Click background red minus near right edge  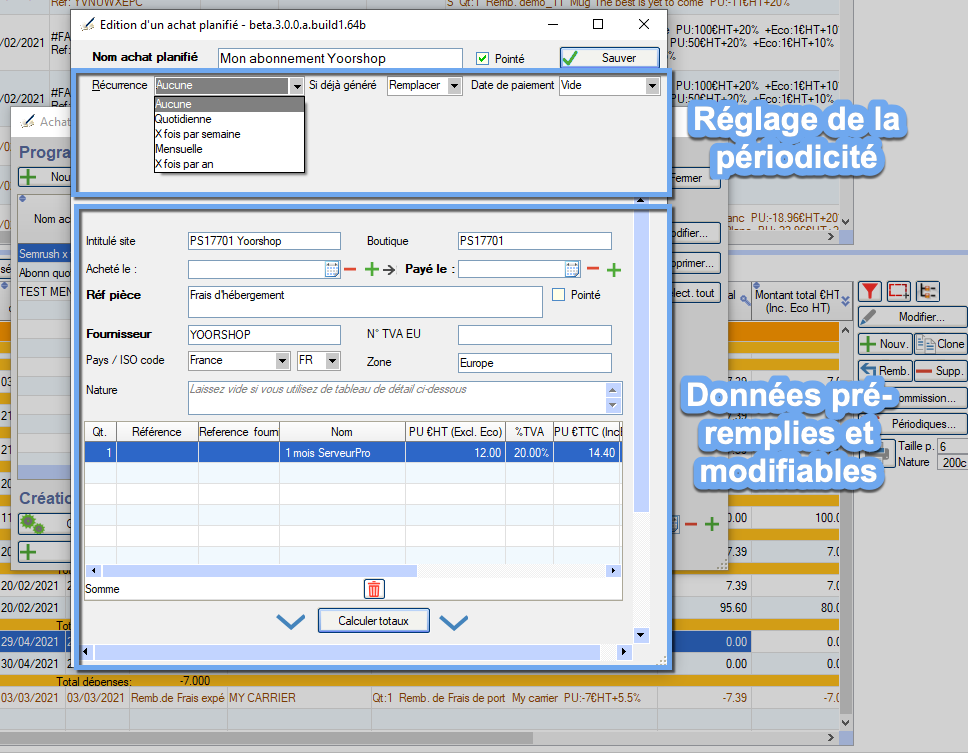tap(691, 525)
